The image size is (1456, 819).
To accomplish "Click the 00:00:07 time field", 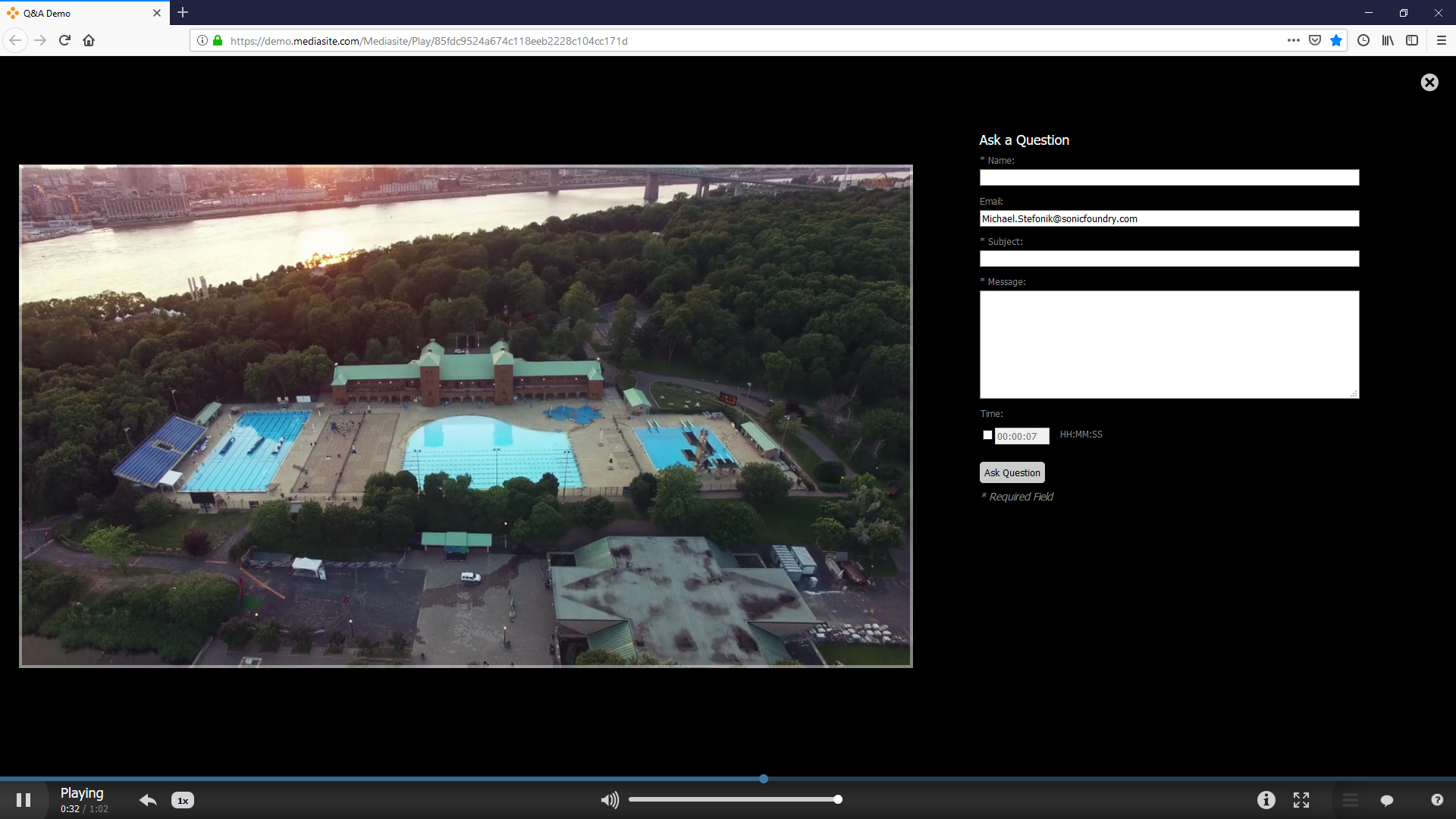I will tap(1021, 436).
